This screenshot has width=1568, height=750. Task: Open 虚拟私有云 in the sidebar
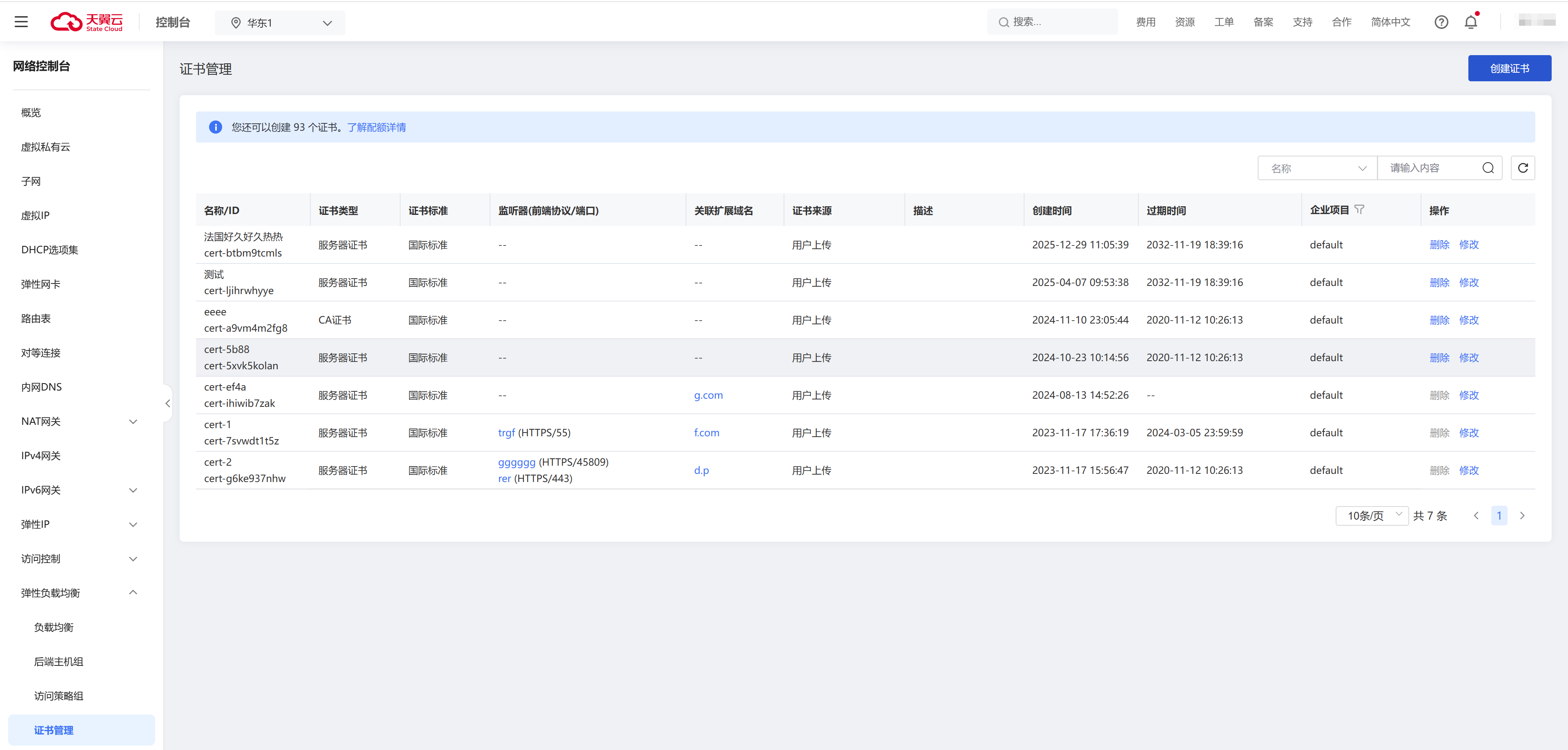pyautogui.click(x=46, y=147)
